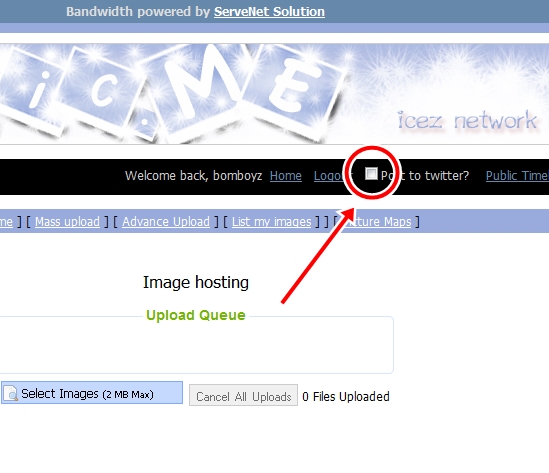This screenshot has height=473, width=549.
Task: Click the Welcome back, bomboyz text
Action: coord(194,175)
